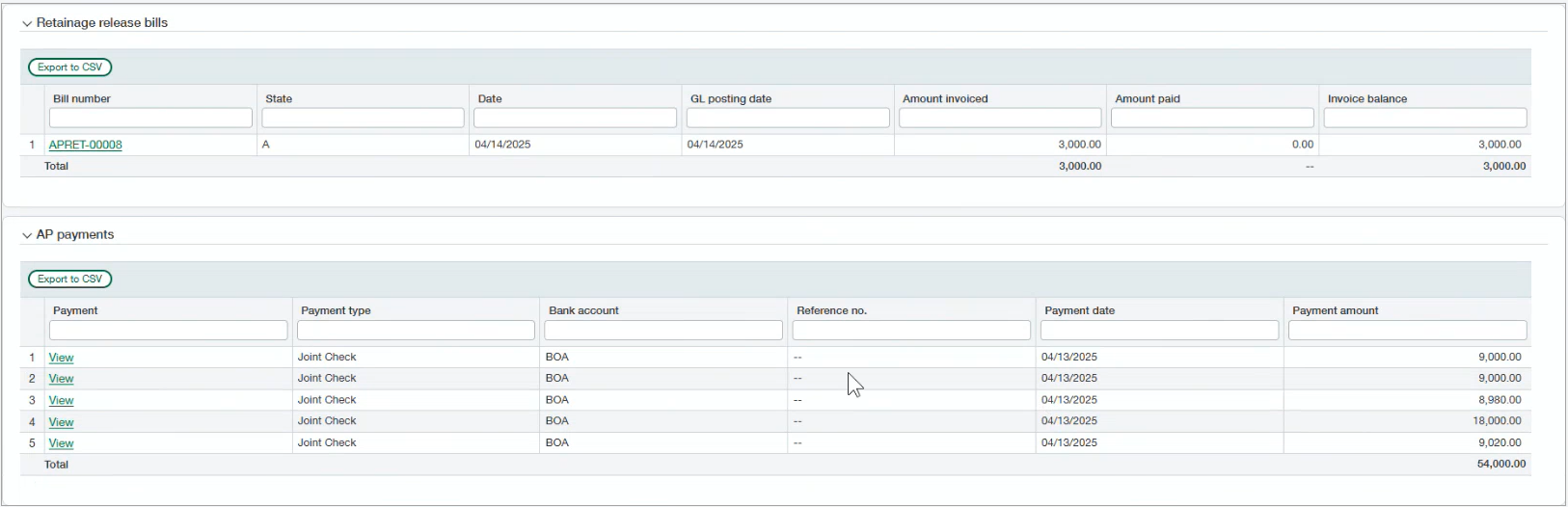Click the Bank account filter field
This screenshot has width=1568, height=507.
pyautogui.click(x=663, y=331)
